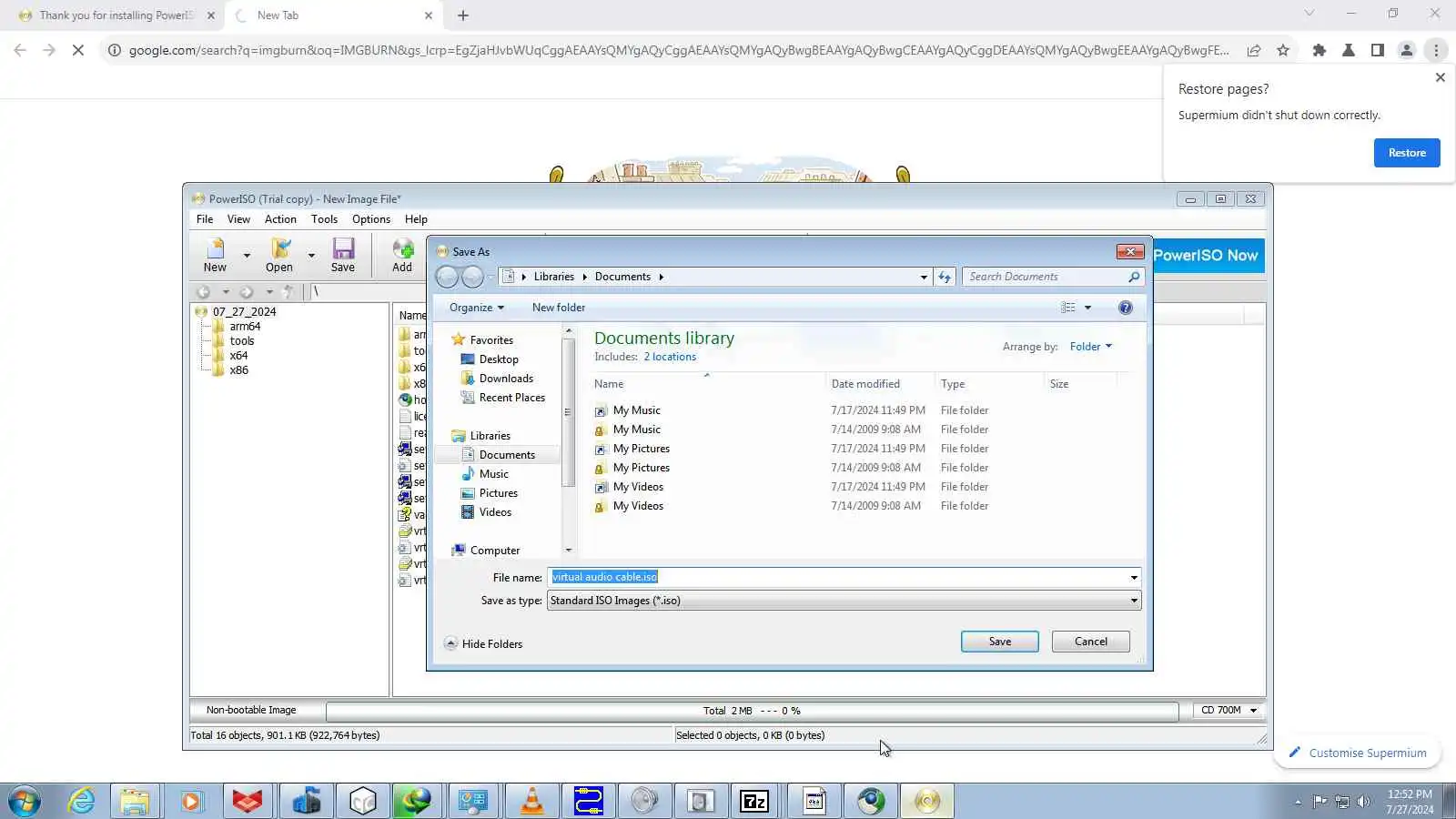Open the browser three-dot menu
The width and height of the screenshot is (1456, 819).
(x=1436, y=50)
